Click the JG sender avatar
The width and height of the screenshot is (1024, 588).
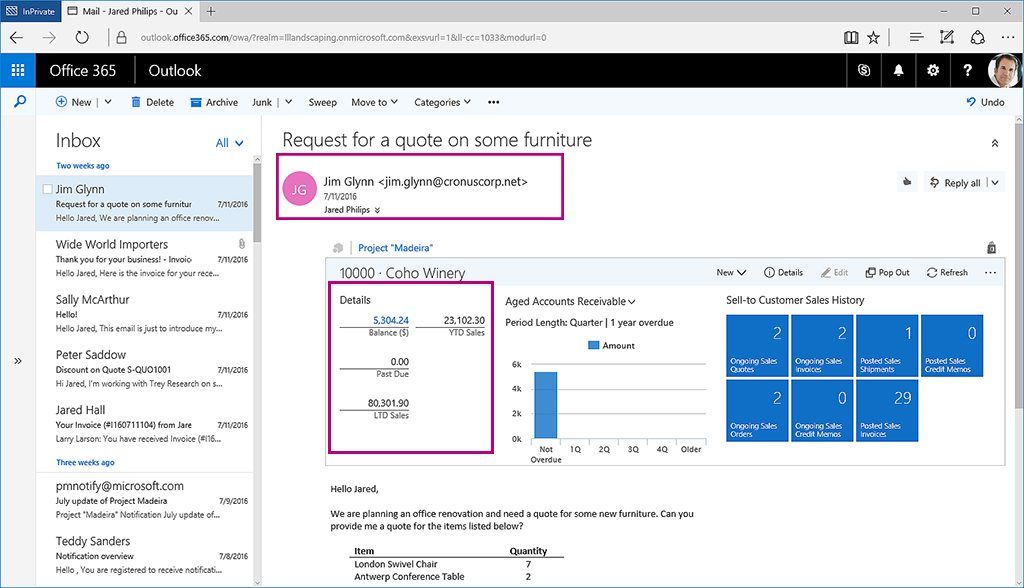pyautogui.click(x=299, y=189)
